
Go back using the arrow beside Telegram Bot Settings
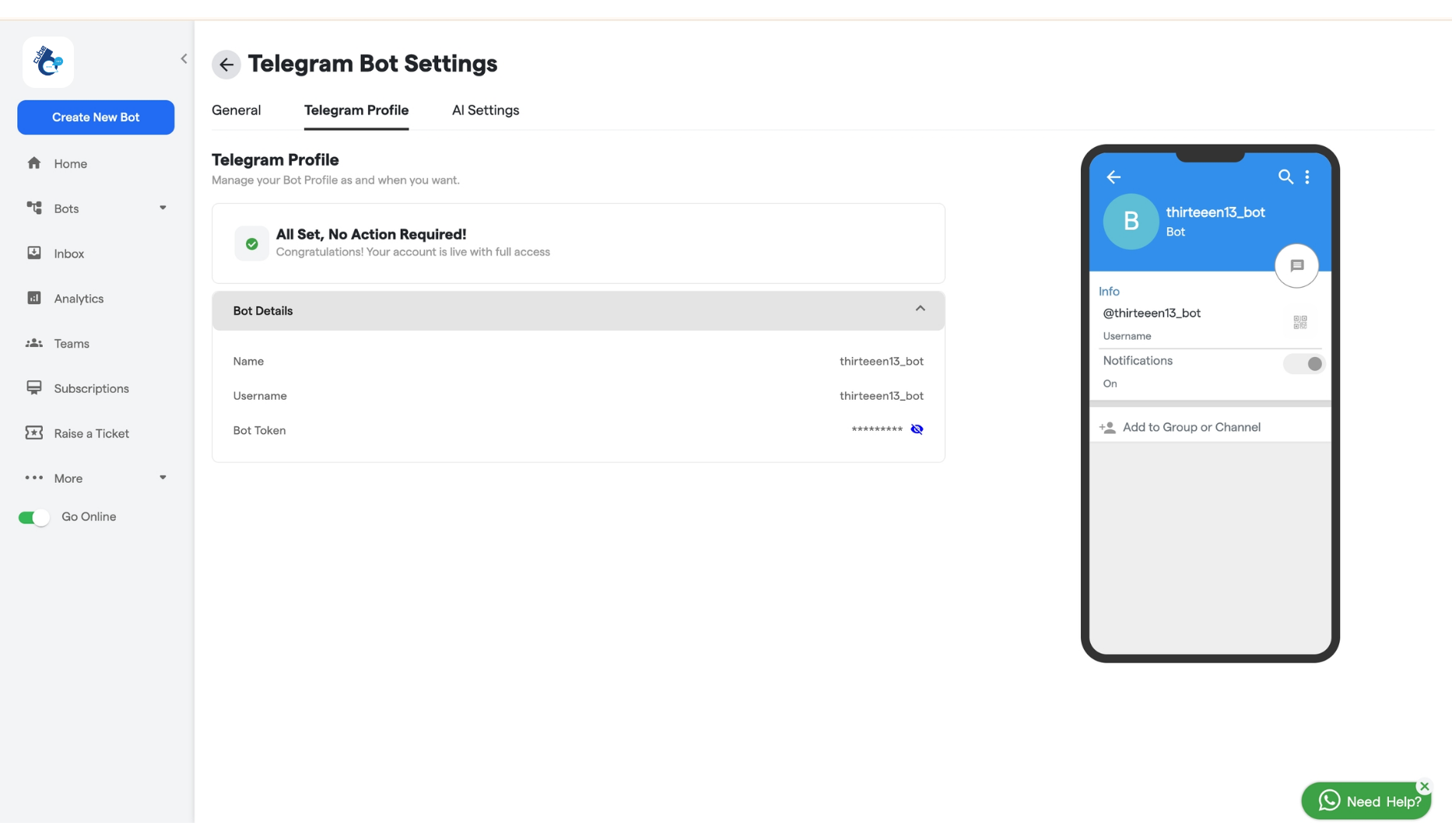(x=226, y=65)
